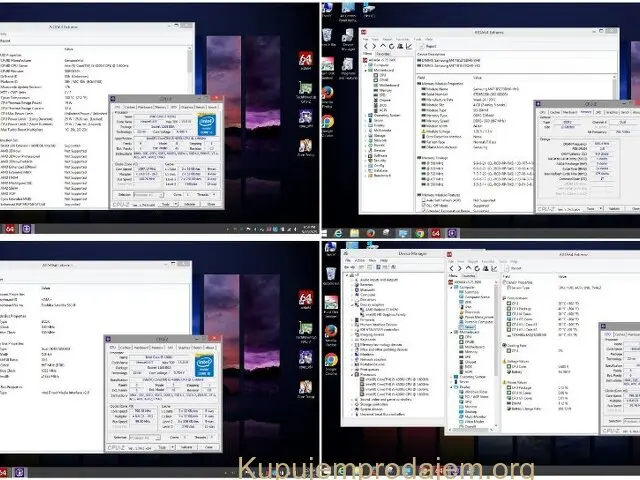The image size is (640, 480).
Task: Open File Explorer from the taskbar
Action: [x=352, y=232]
